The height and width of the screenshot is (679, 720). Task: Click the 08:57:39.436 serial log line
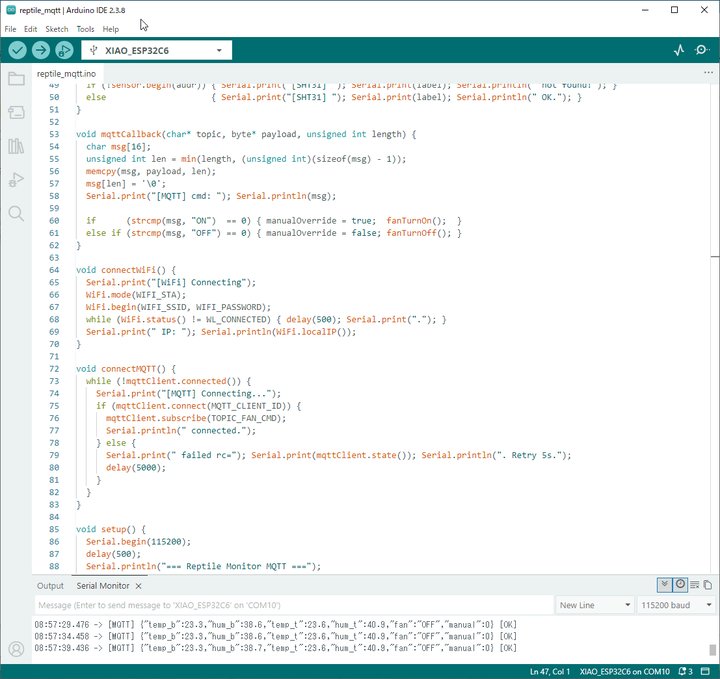pos(276,648)
